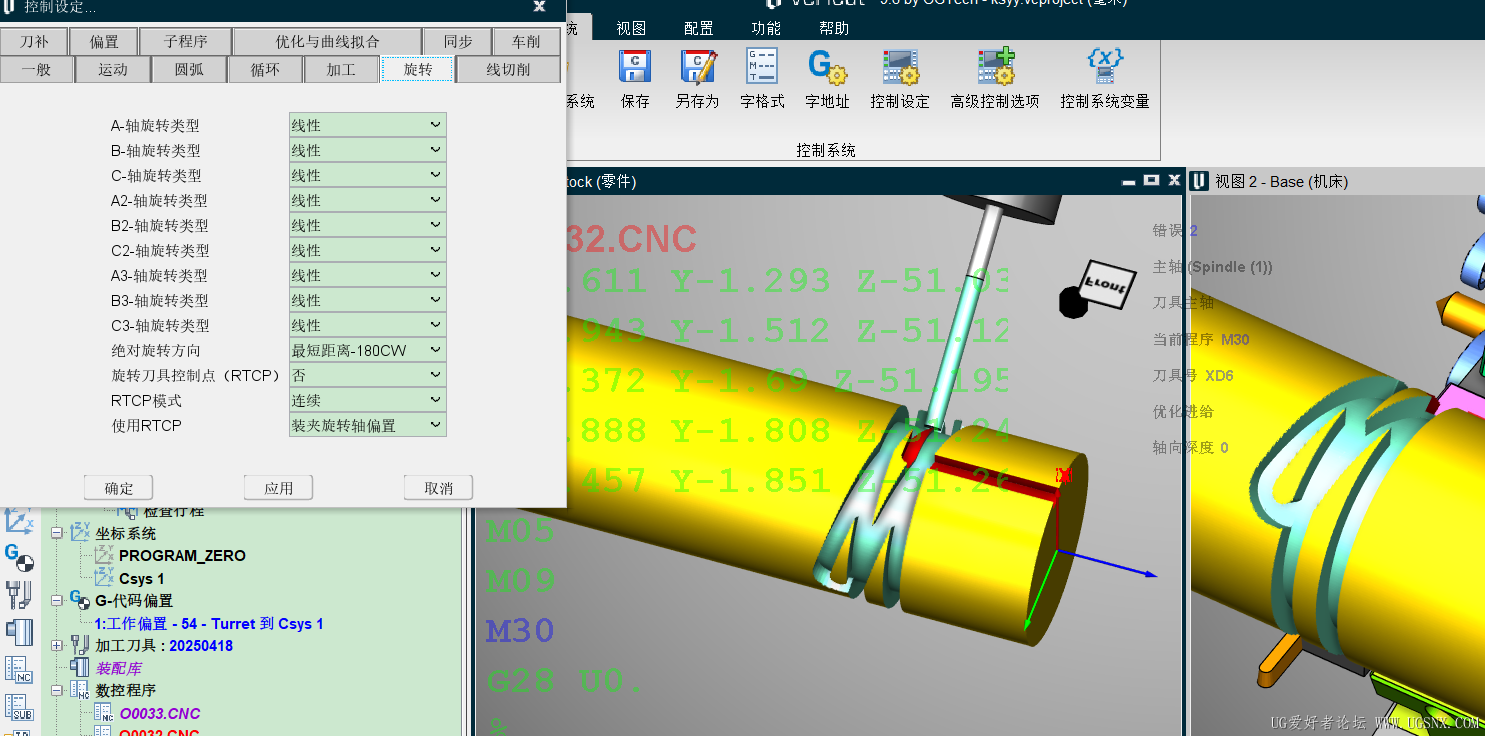Switch to the 优化与曲线拟合 tab

(328, 41)
